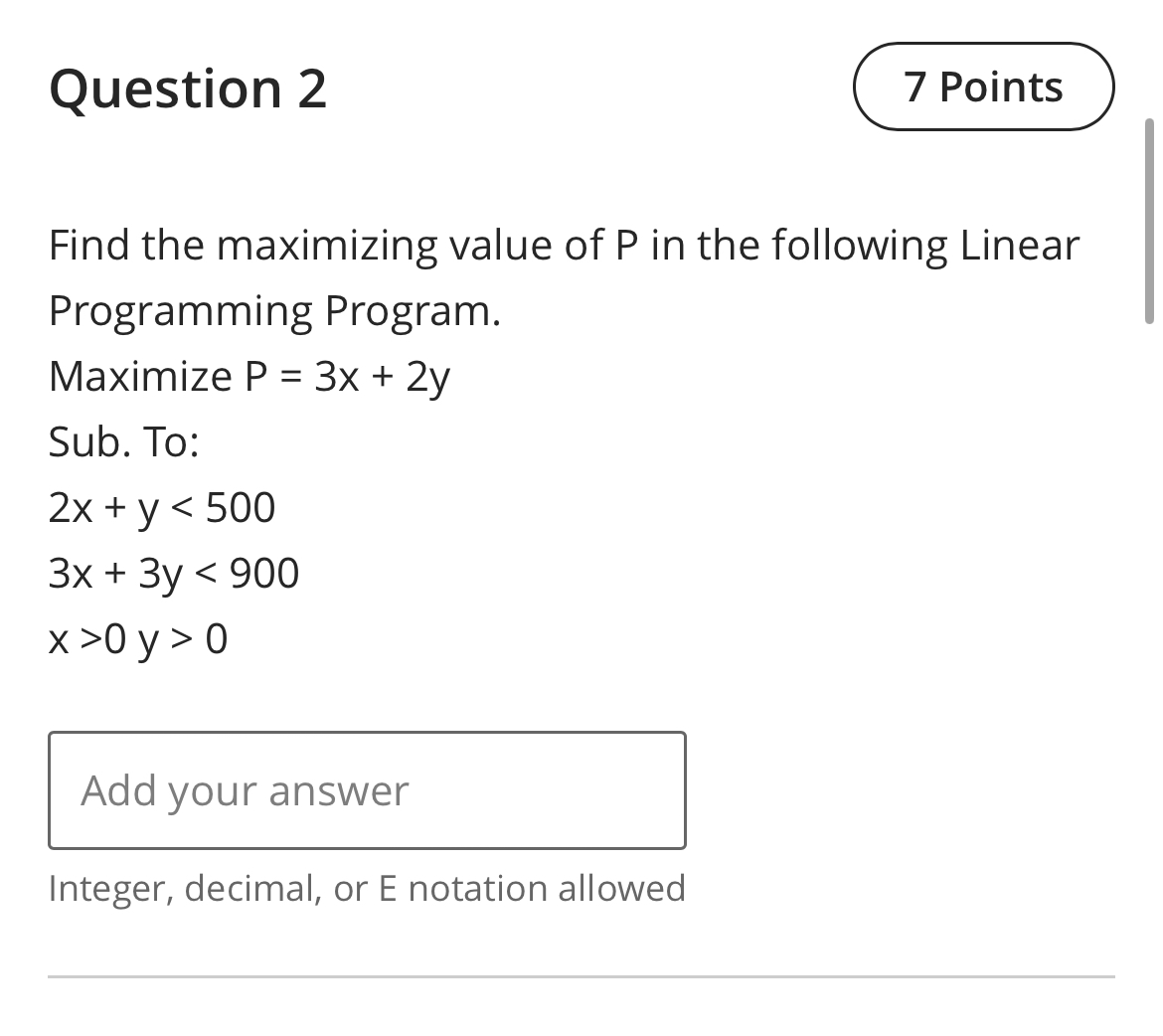Image resolution: width=1163 pixels, height=1036 pixels.
Task: Select the number 7 inside the Points badge
Action: click(915, 86)
